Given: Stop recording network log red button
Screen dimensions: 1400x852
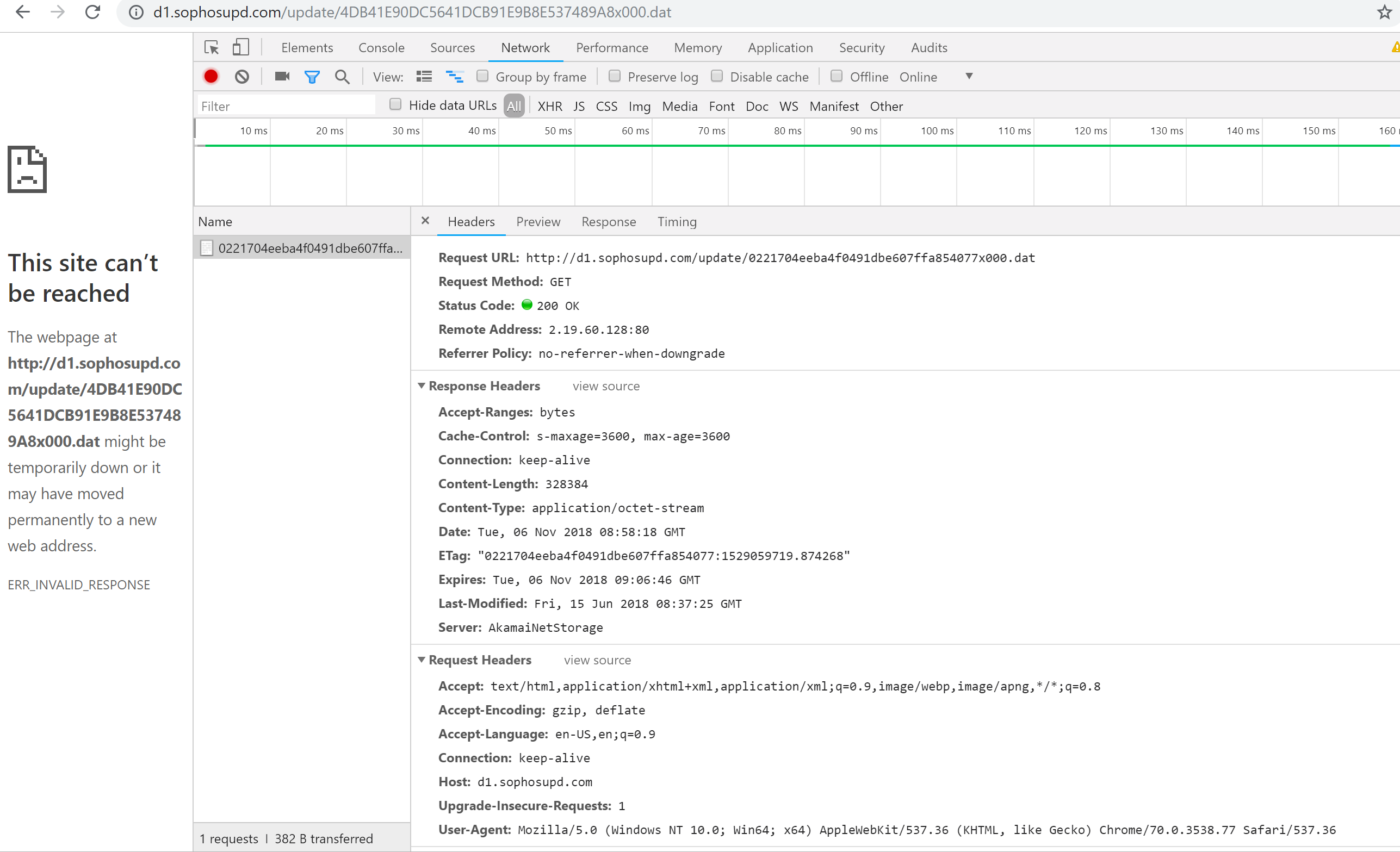Looking at the screenshot, I should click(x=211, y=77).
